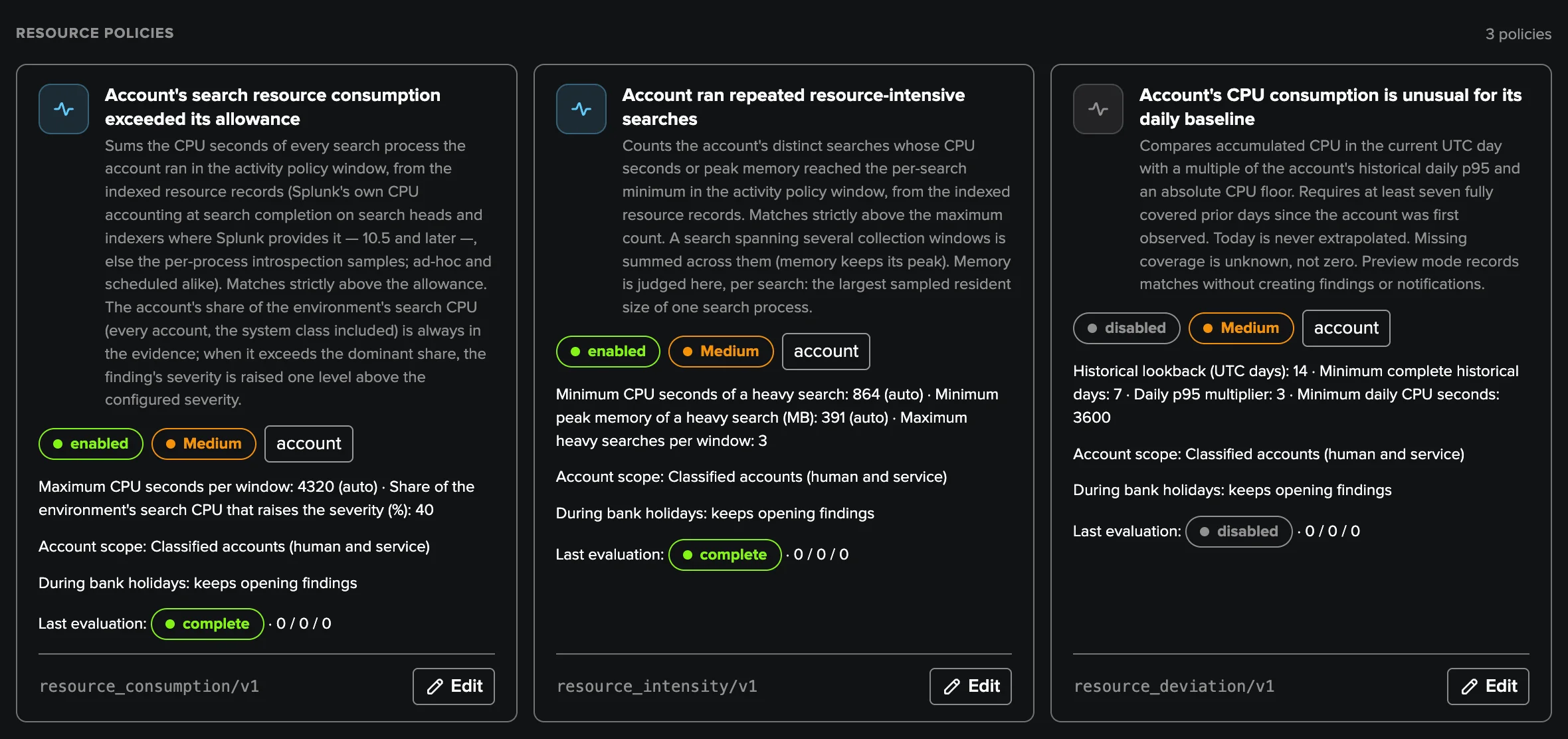
Task: Click the disabled status badge below CPU baseline description
Action: tap(1127, 328)
